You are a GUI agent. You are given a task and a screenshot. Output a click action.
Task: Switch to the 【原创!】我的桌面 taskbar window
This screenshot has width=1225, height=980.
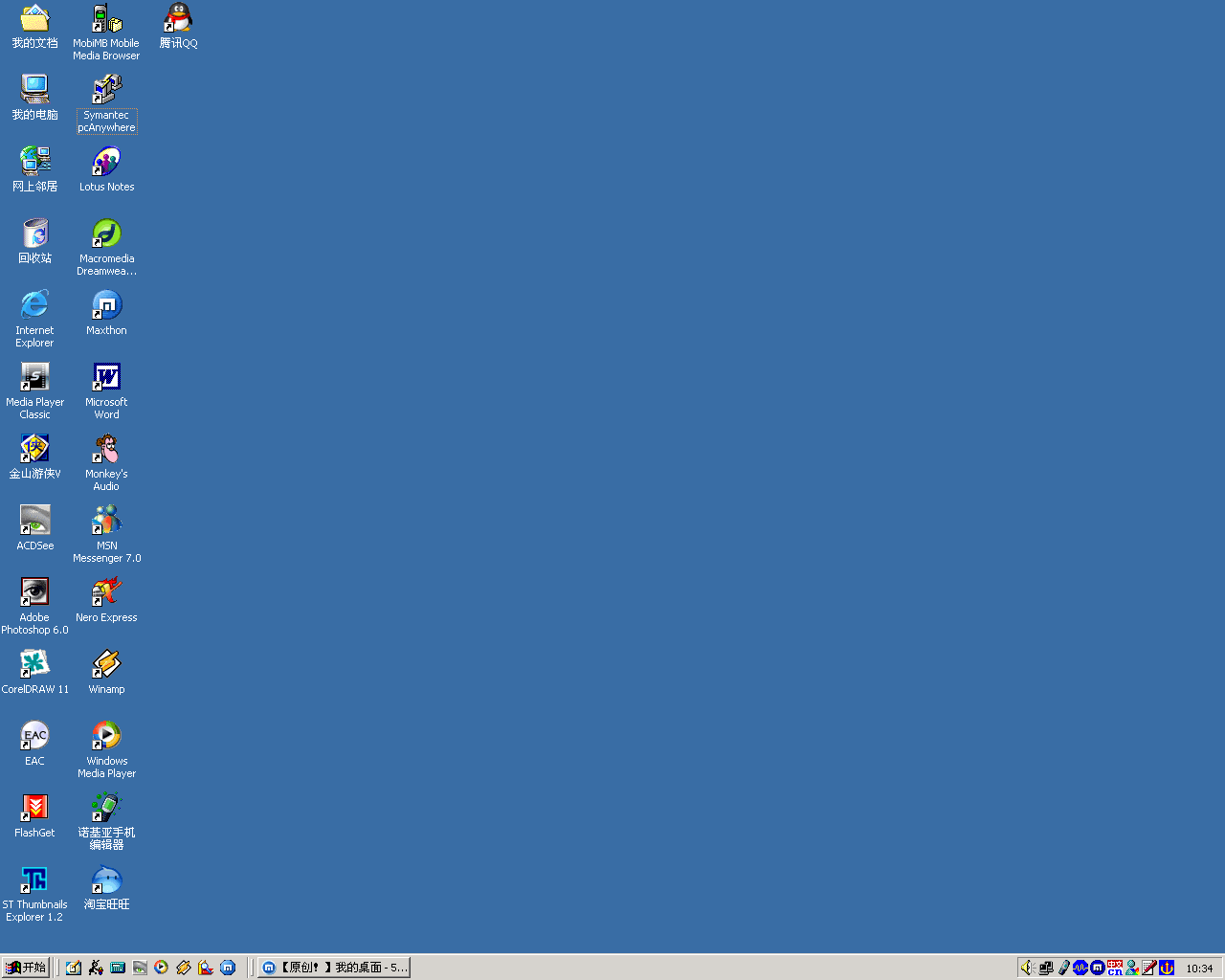334,968
